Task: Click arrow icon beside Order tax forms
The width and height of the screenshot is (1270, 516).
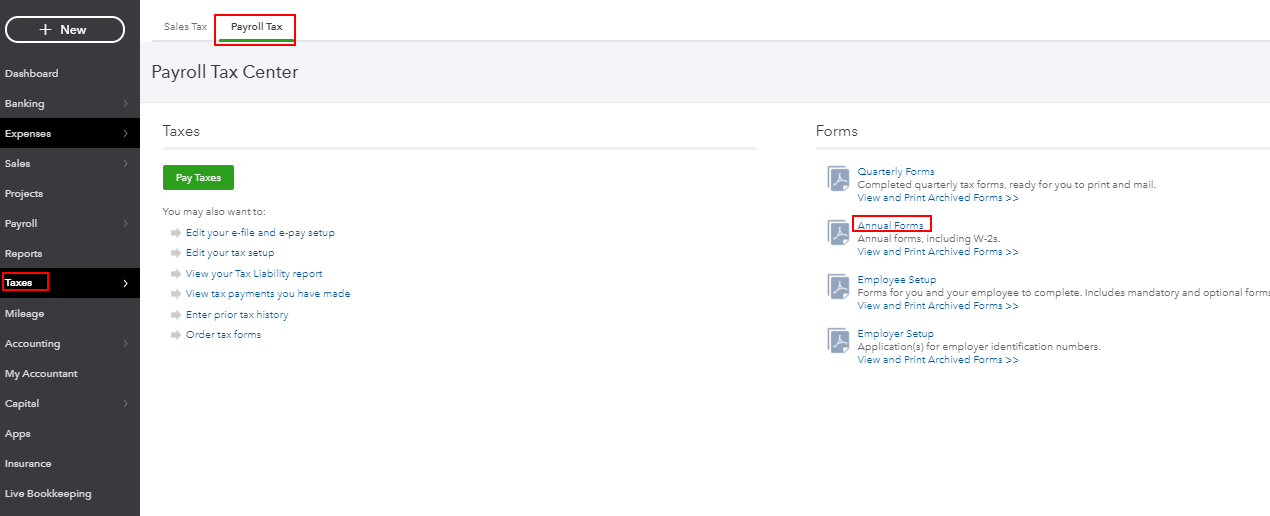Action: click(175, 335)
